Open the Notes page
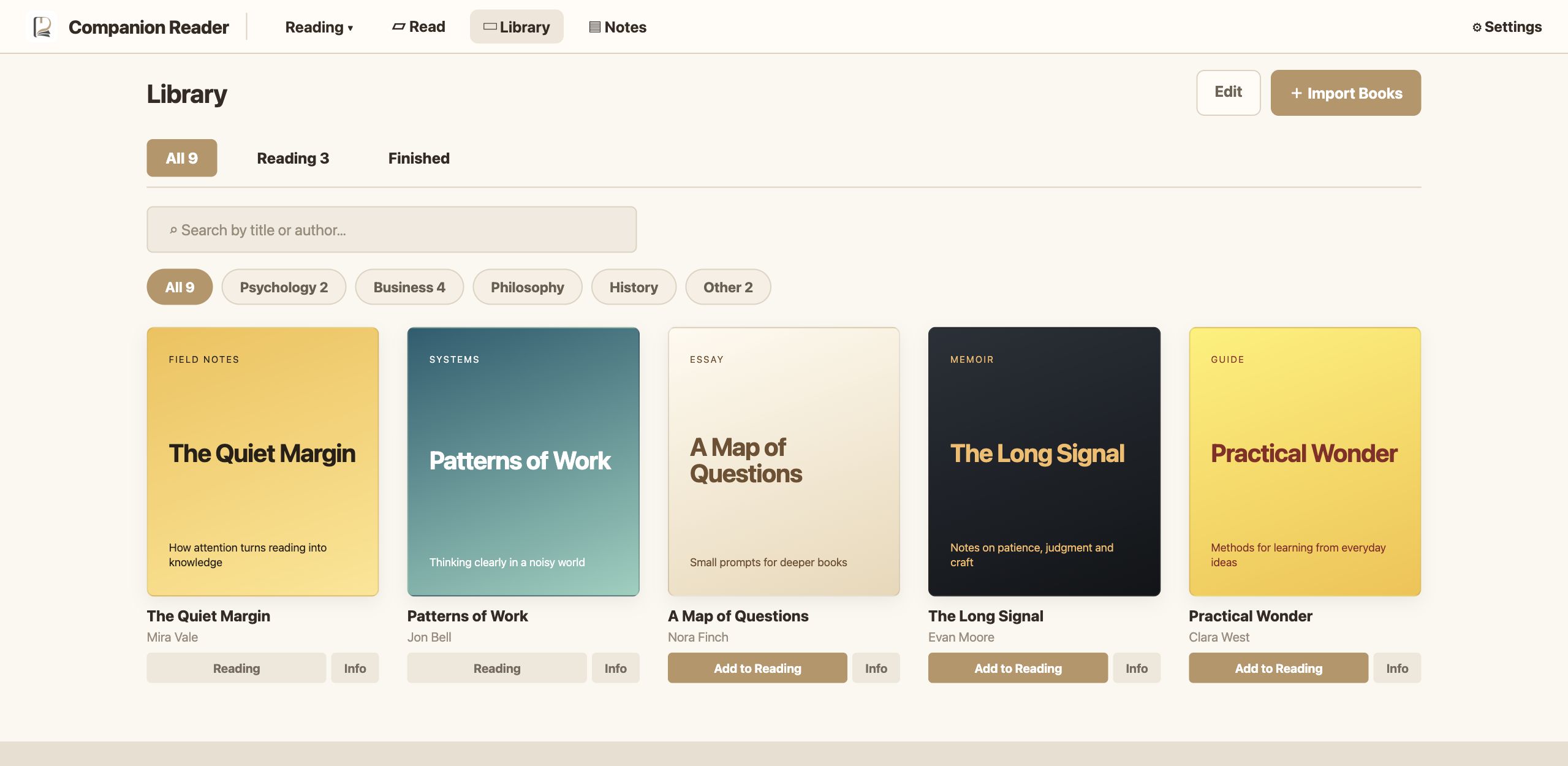This screenshot has width=1568, height=766. (618, 27)
